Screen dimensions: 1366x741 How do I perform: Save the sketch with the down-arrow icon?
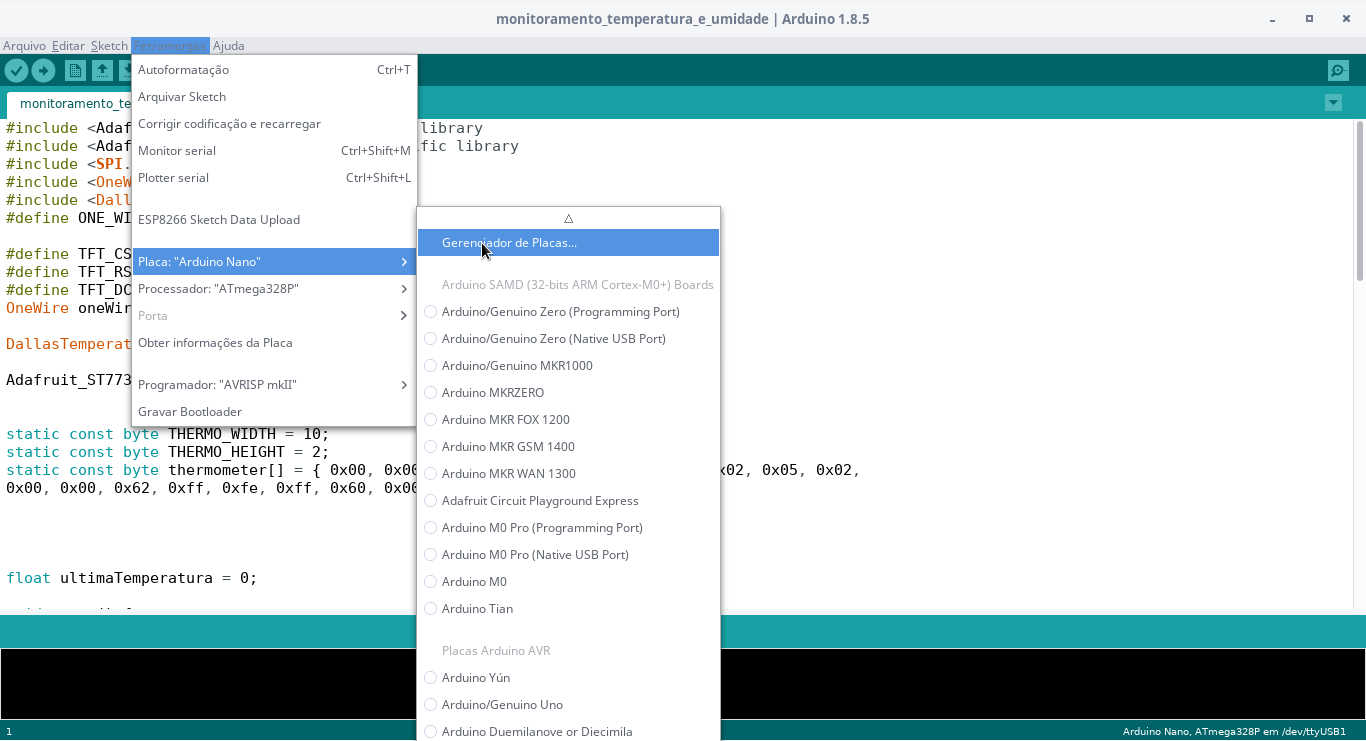click(x=127, y=70)
